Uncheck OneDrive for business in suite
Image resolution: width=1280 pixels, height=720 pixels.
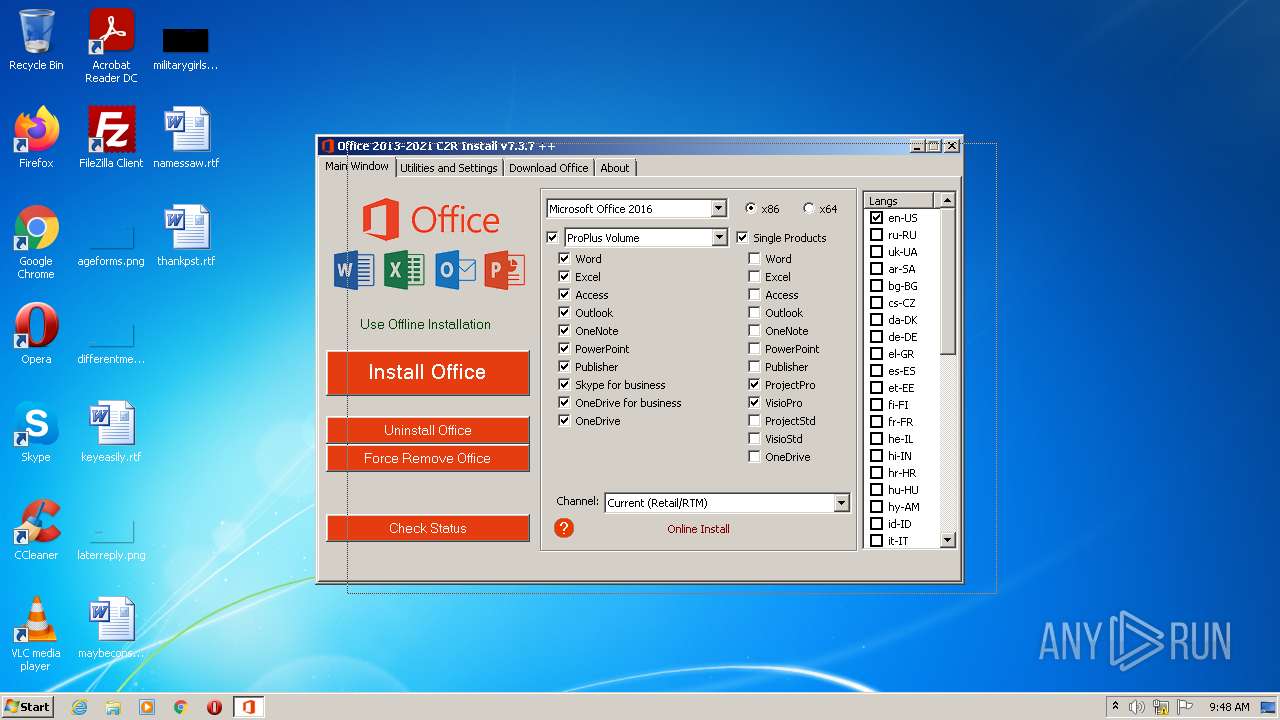[x=564, y=402]
